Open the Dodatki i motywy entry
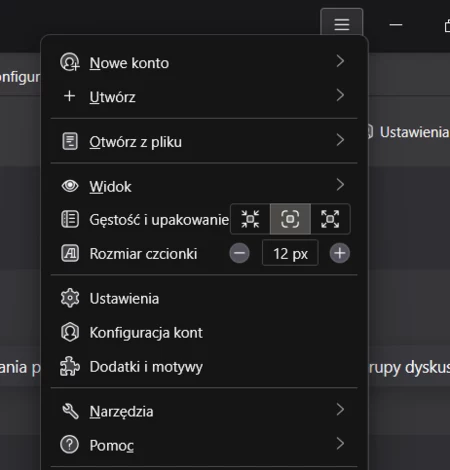Image resolution: width=450 pixels, height=470 pixels. pyautogui.click(x=204, y=367)
